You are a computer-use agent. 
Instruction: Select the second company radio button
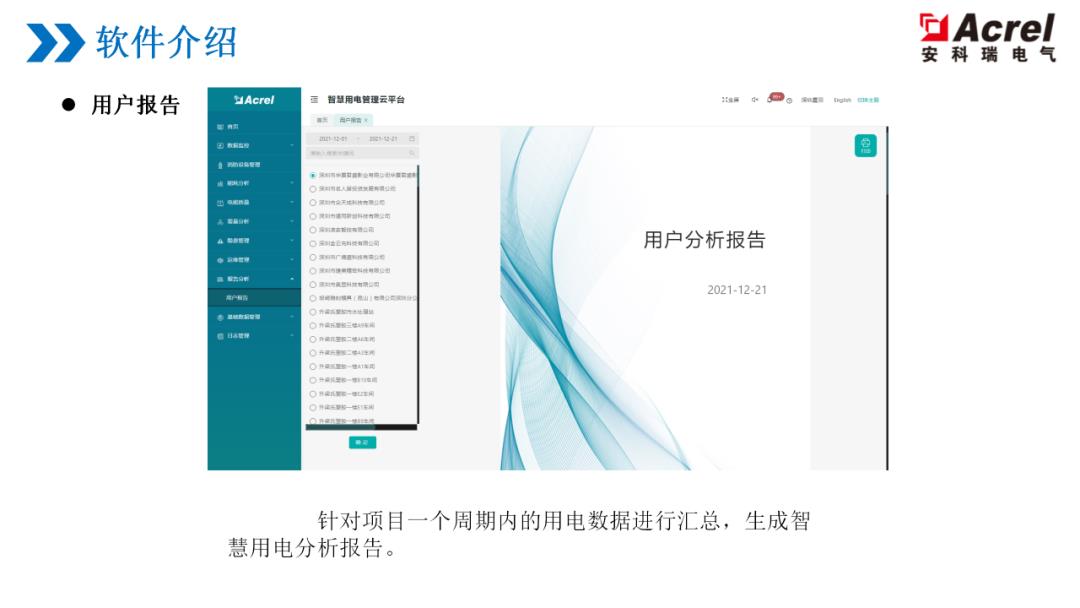coord(313,188)
